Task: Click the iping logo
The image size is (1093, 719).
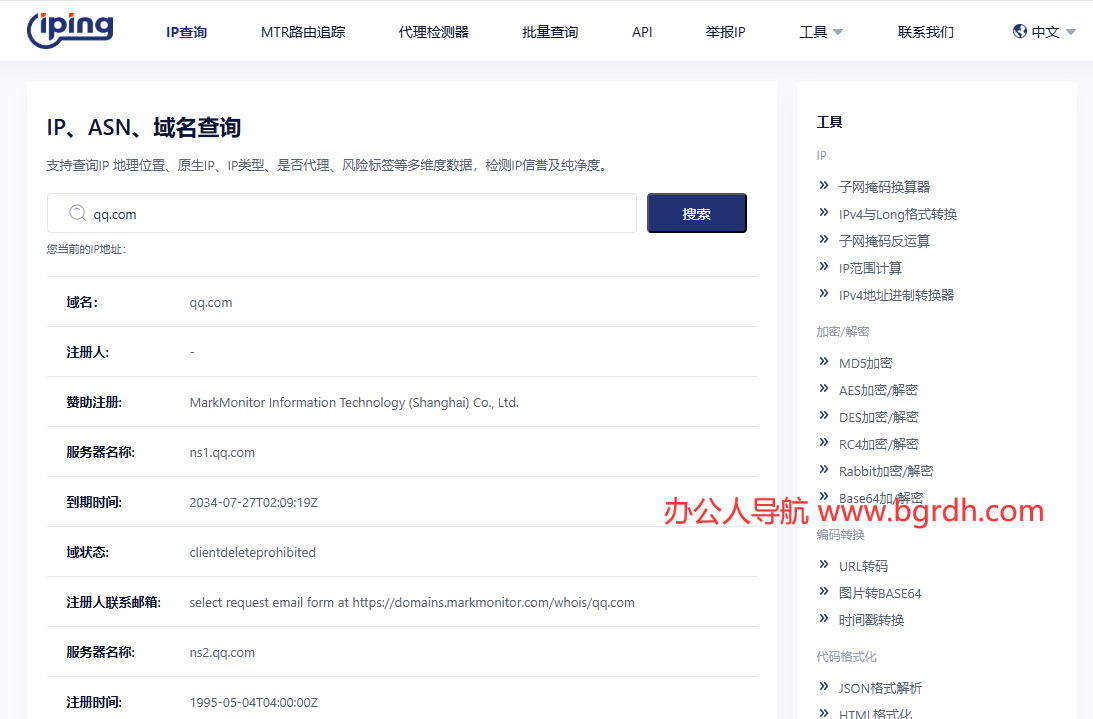Action: pyautogui.click(x=70, y=30)
